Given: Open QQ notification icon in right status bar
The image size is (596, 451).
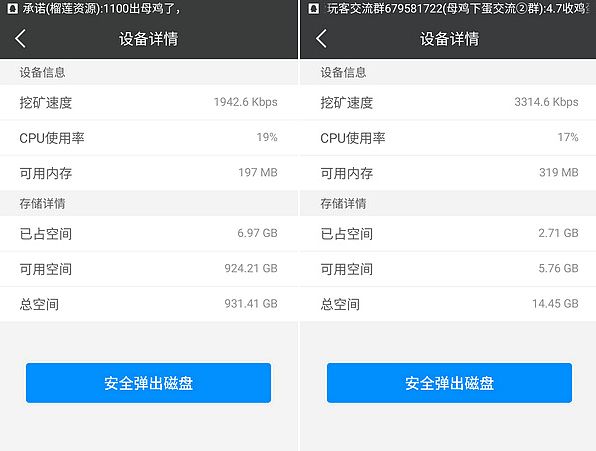Looking at the screenshot, I should [x=314, y=8].
